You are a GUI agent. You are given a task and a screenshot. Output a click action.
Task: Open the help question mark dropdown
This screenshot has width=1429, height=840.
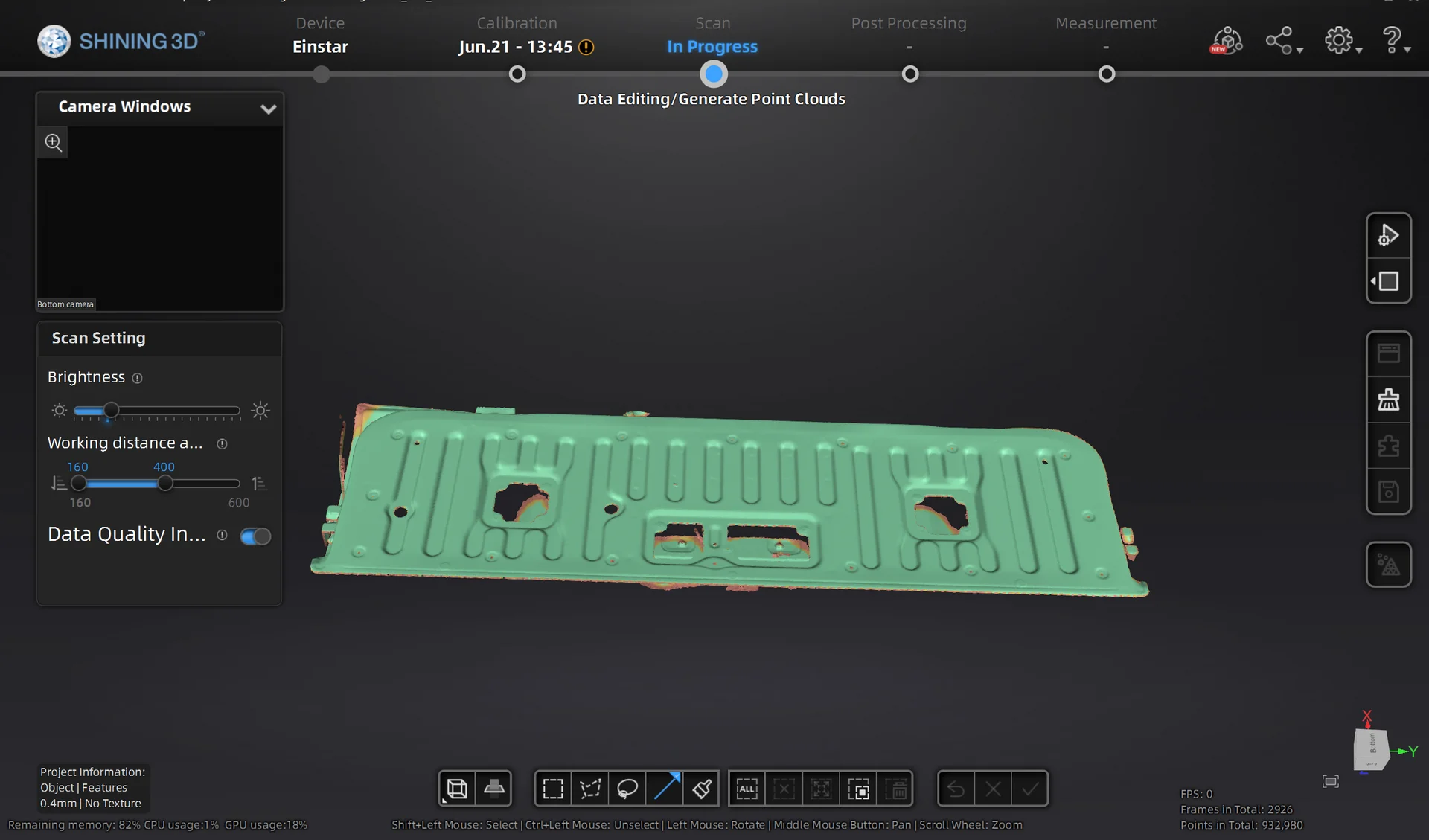point(1396,41)
